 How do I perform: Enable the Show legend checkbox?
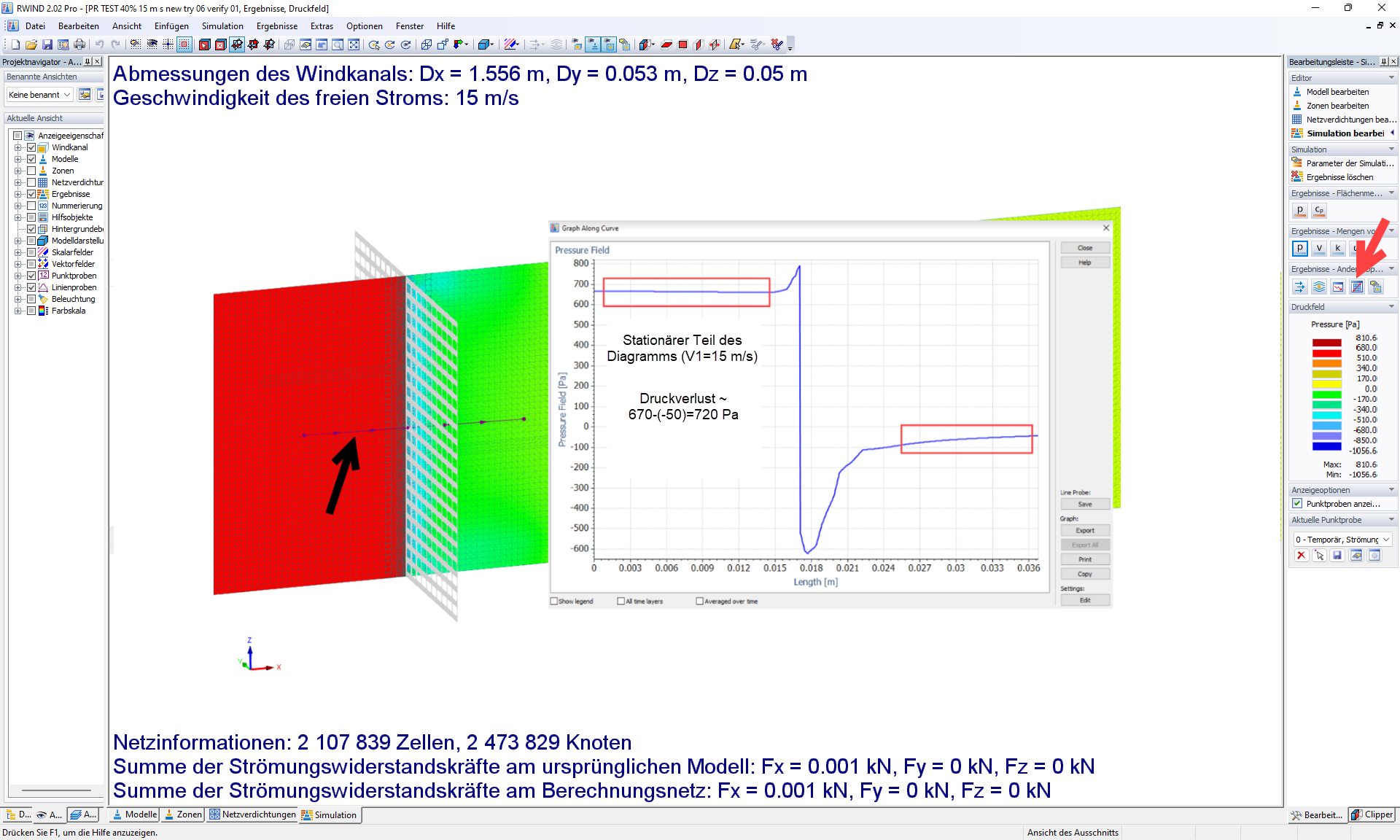pyautogui.click(x=554, y=602)
